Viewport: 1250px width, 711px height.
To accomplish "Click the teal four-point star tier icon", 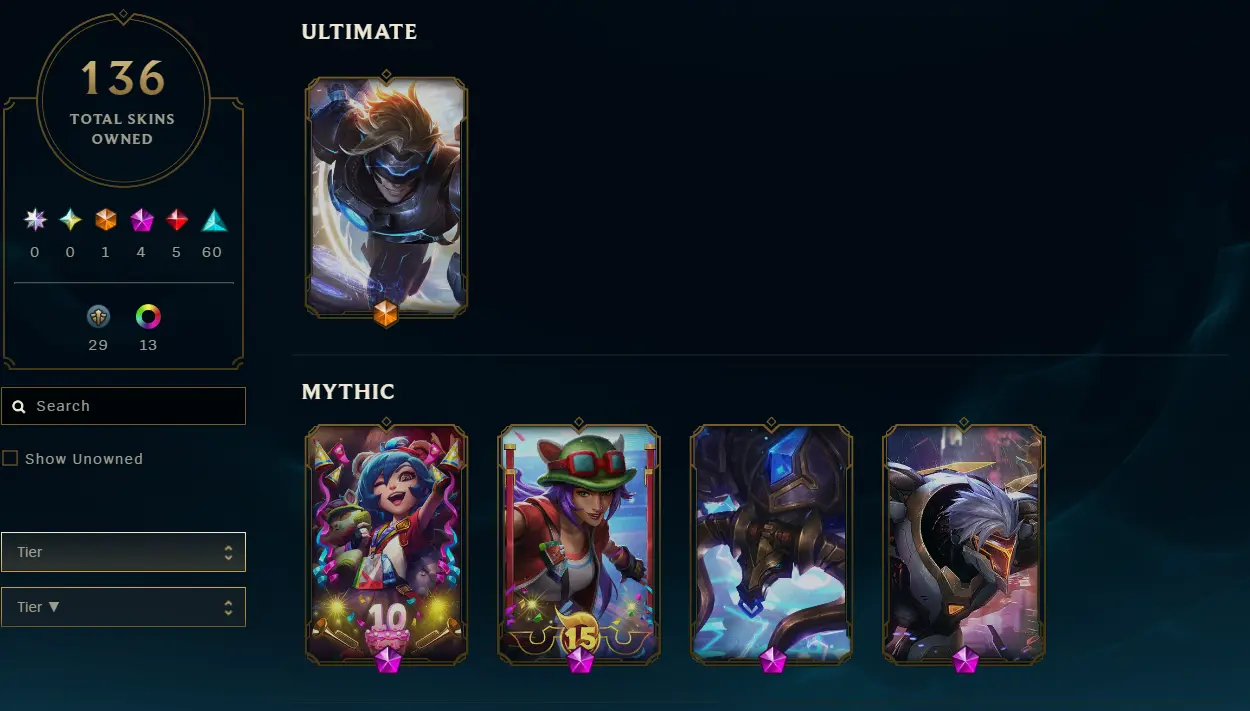I will [x=70, y=220].
